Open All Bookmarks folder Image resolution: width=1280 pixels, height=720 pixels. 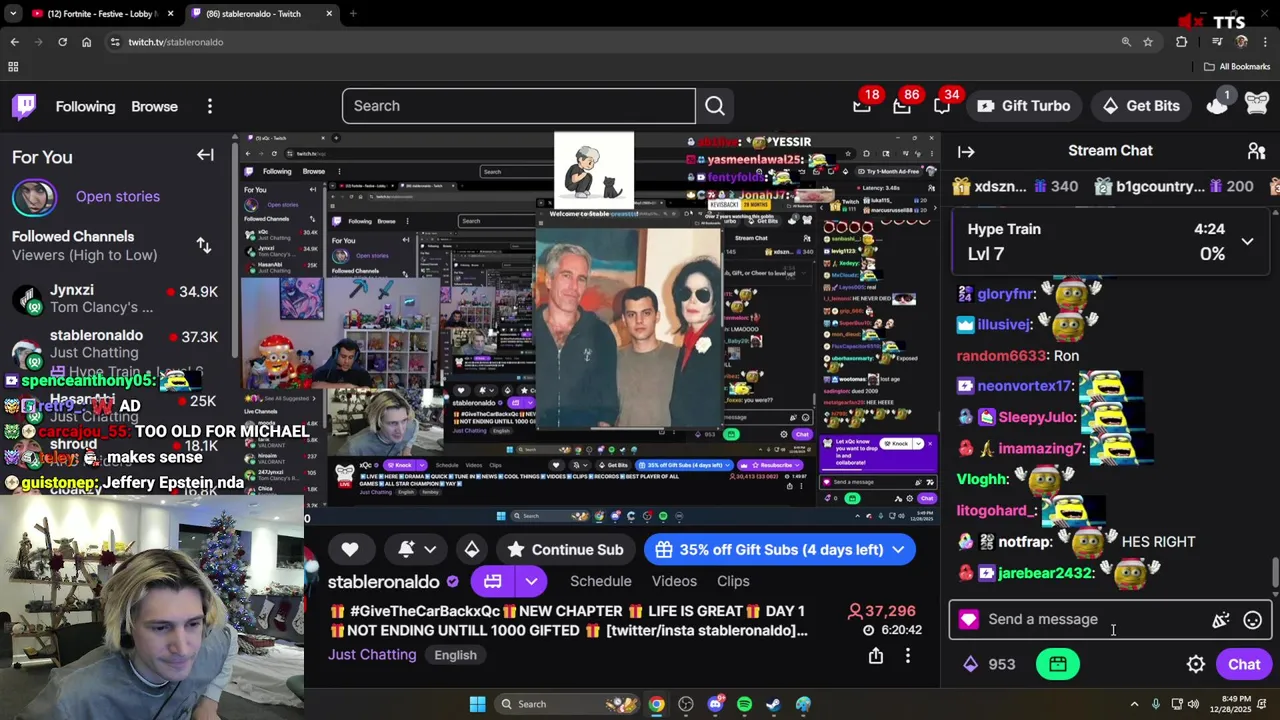pos(1237,67)
